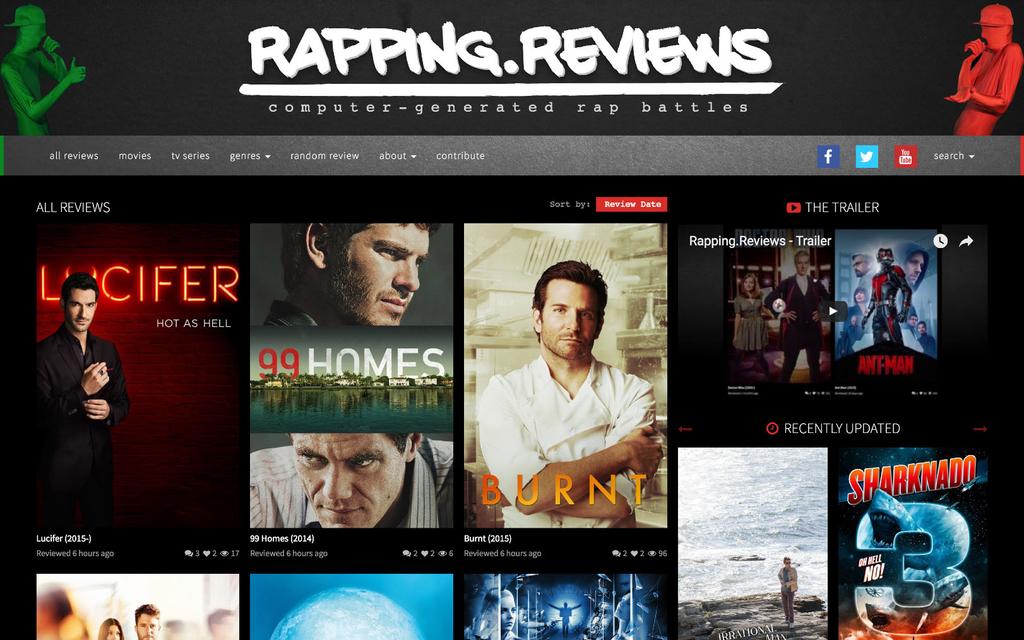Screen dimensions: 1024x640
Task: Play the Rapping.Reviews trailer video
Action: tap(833, 312)
